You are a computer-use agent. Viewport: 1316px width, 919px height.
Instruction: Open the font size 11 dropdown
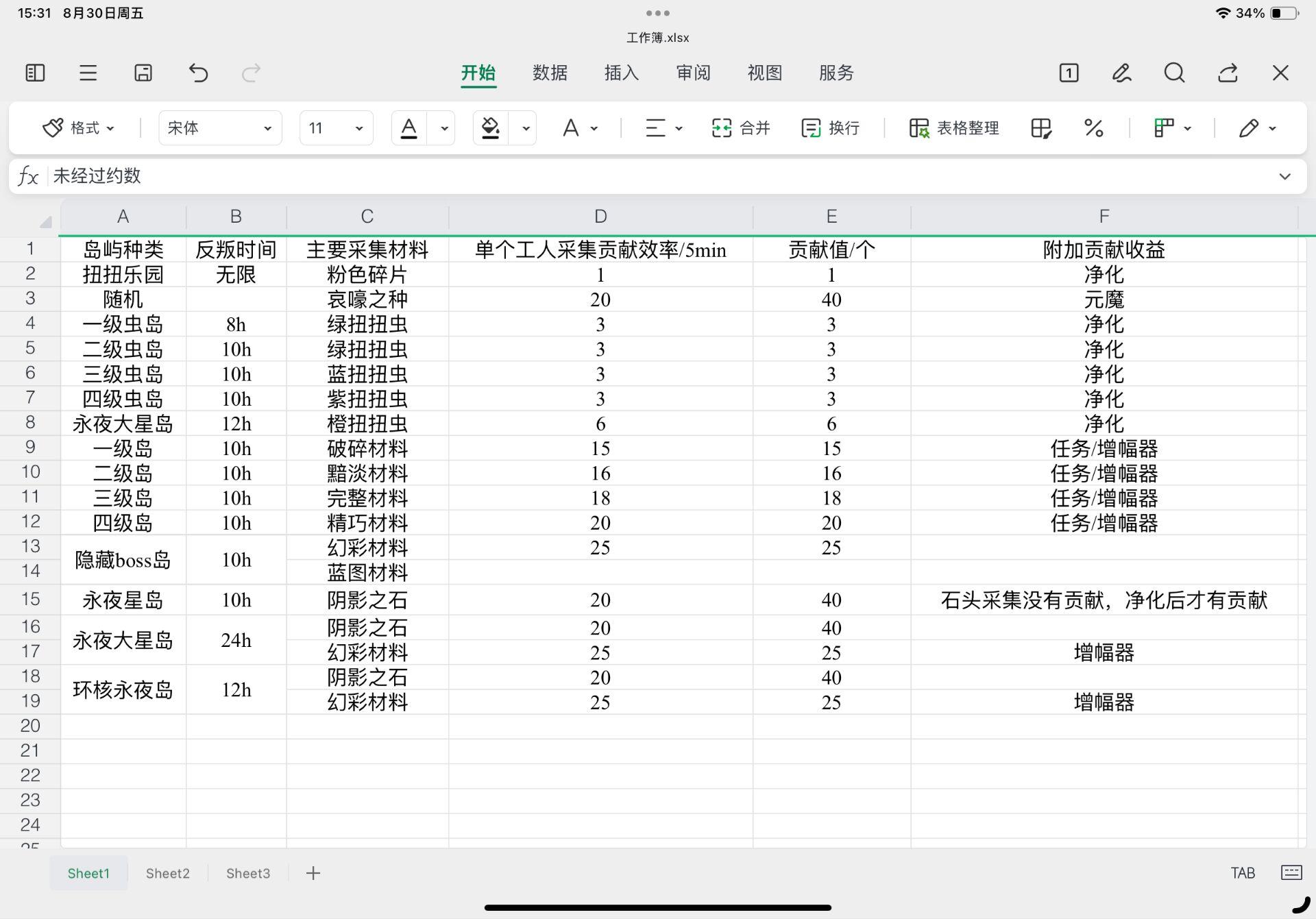tap(336, 128)
